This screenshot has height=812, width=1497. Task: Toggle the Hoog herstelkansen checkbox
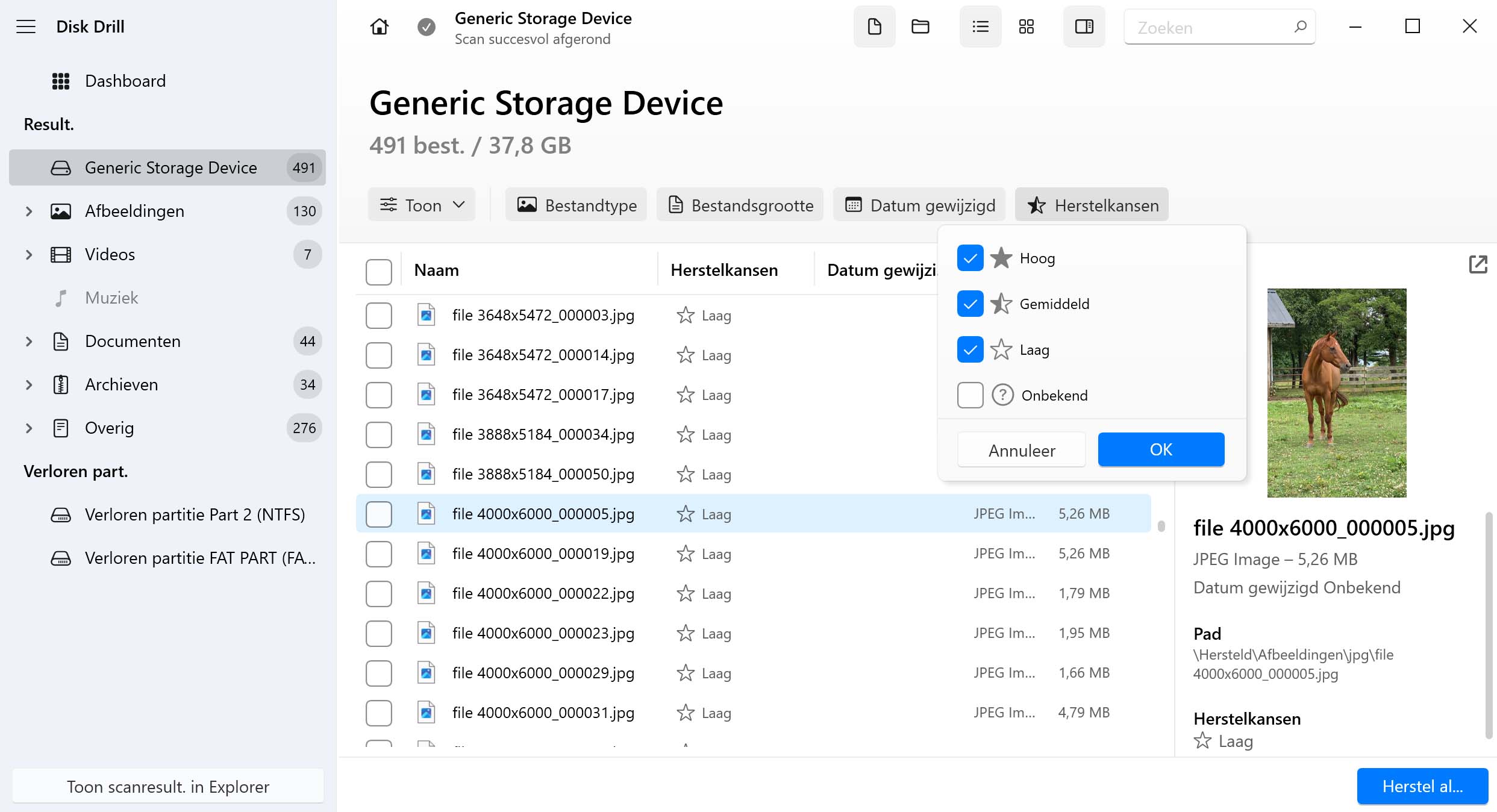pyautogui.click(x=969, y=258)
